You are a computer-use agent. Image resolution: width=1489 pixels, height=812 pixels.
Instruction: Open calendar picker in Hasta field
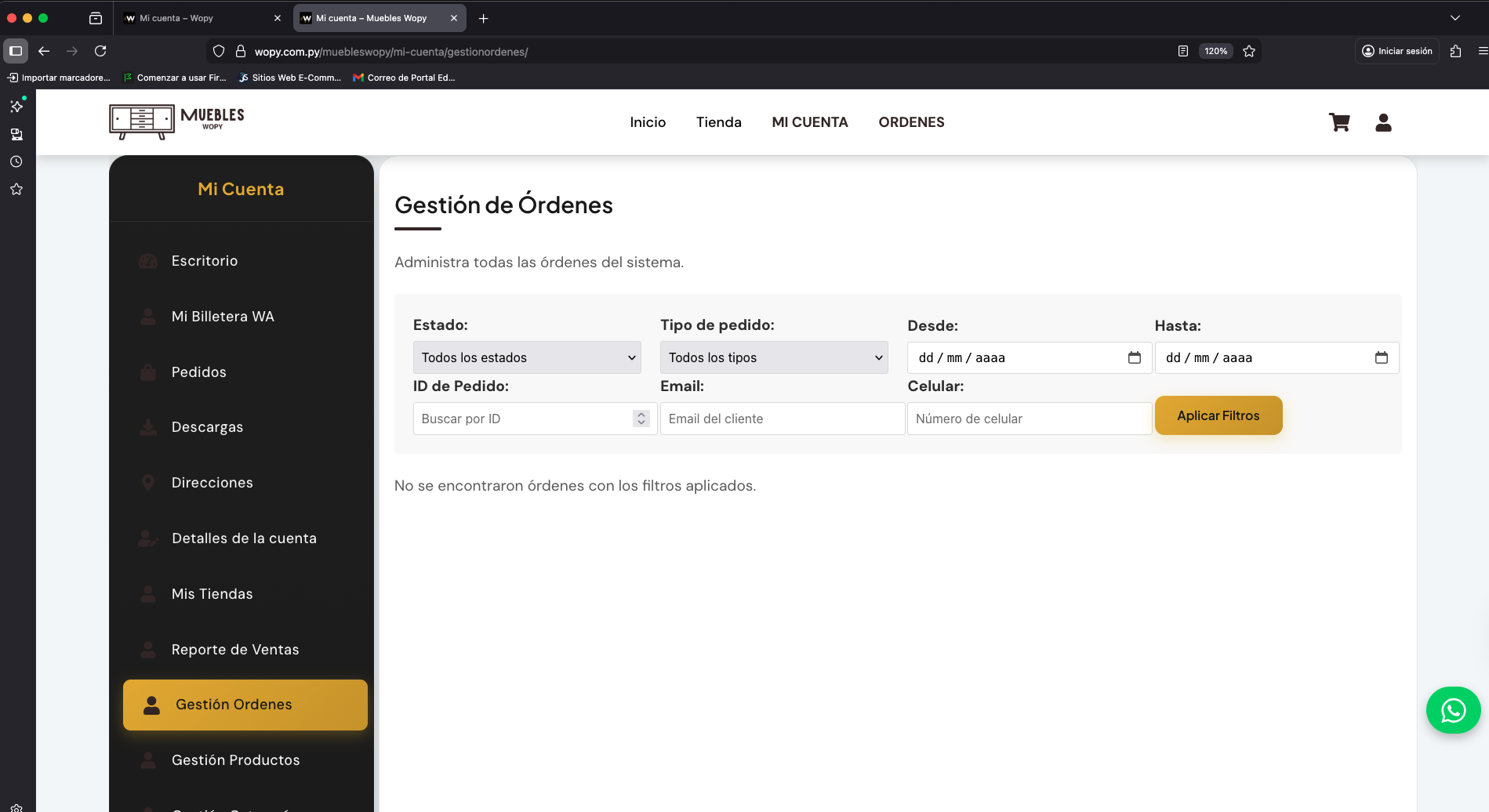[1381, 357]
